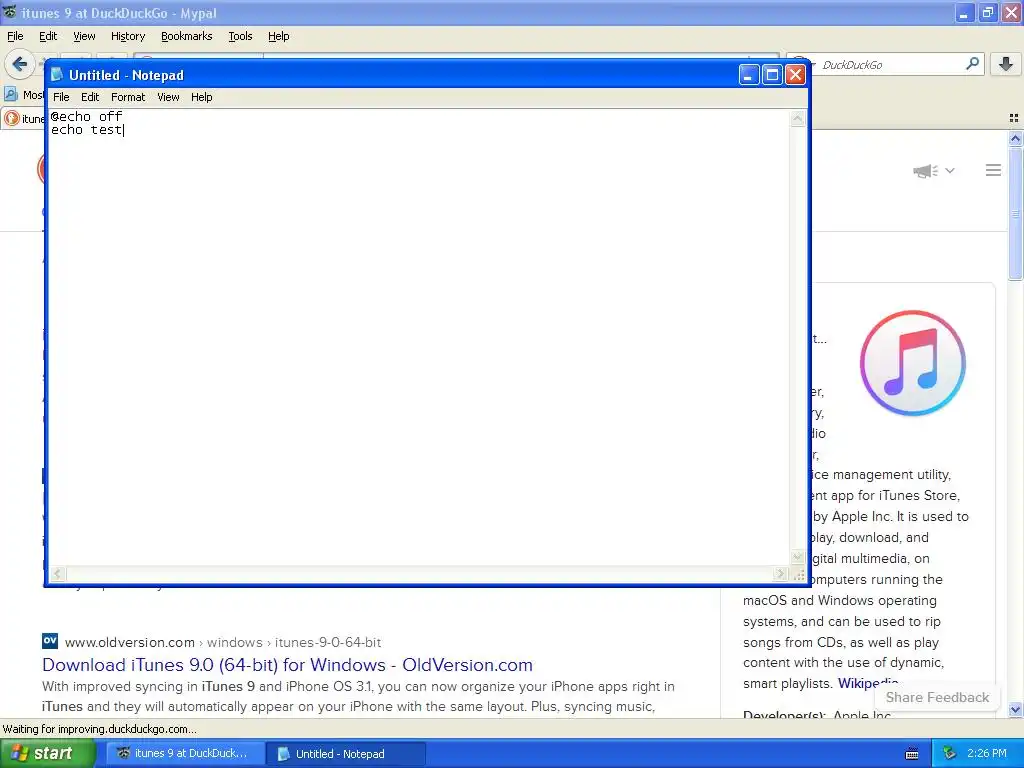Open Notepad Help menu
Screen dimensions: 1024x768
pos(202,97)
